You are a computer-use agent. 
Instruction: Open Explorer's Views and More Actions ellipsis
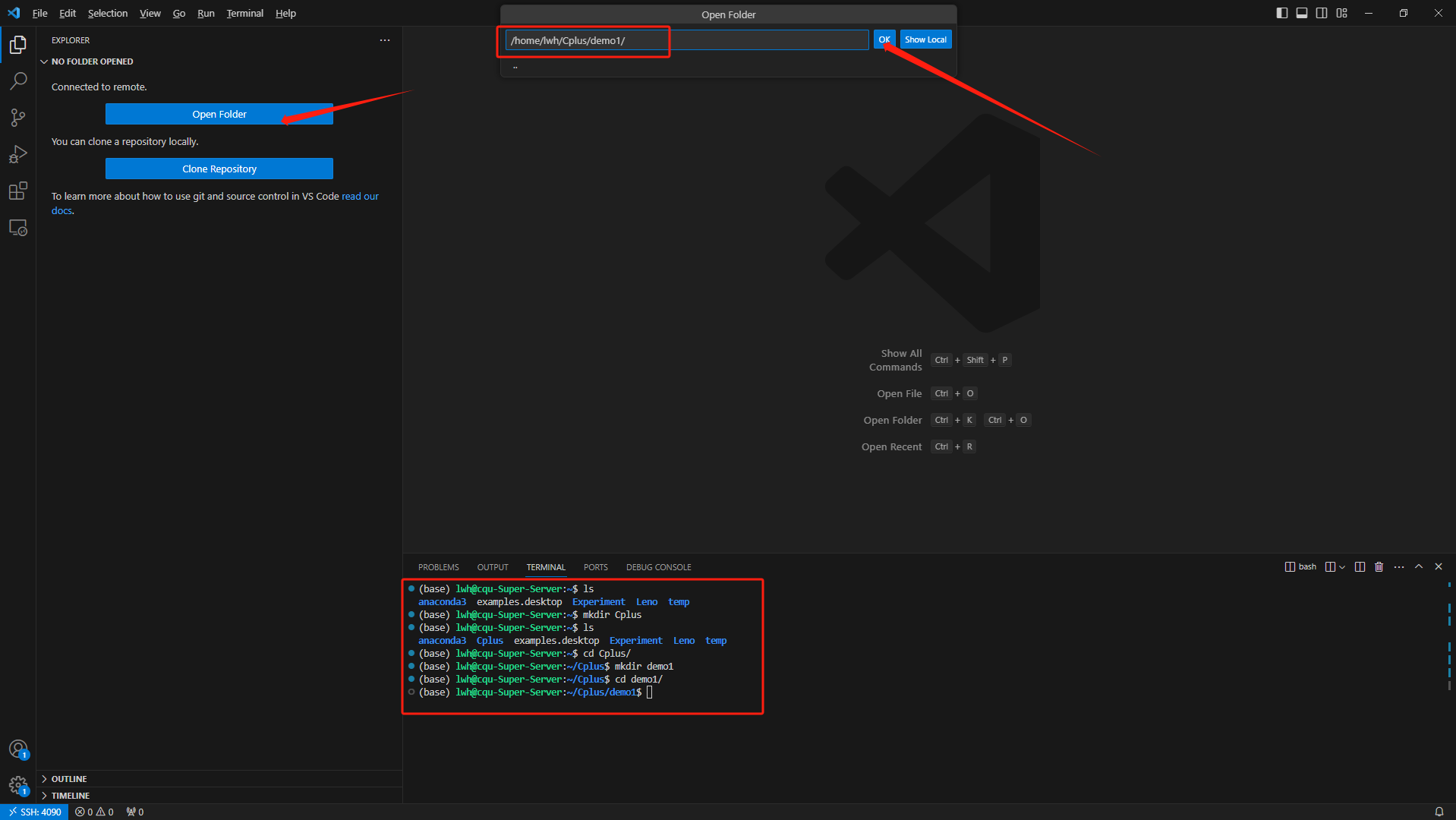coord(385,40)
